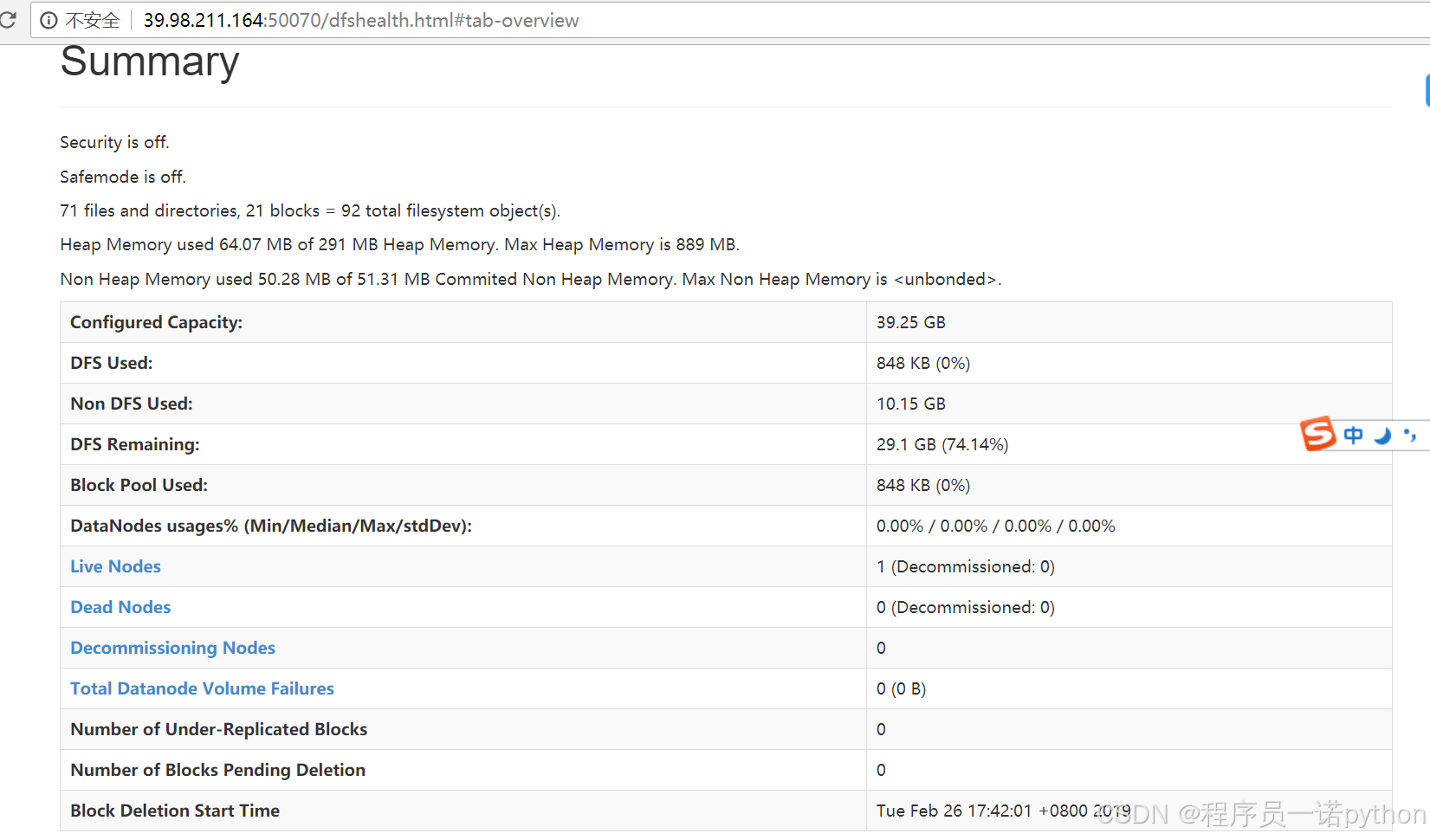Click the DataNodes usages% row label
This screenshot has height=840, width=1430.
click(x=271, y=526)
